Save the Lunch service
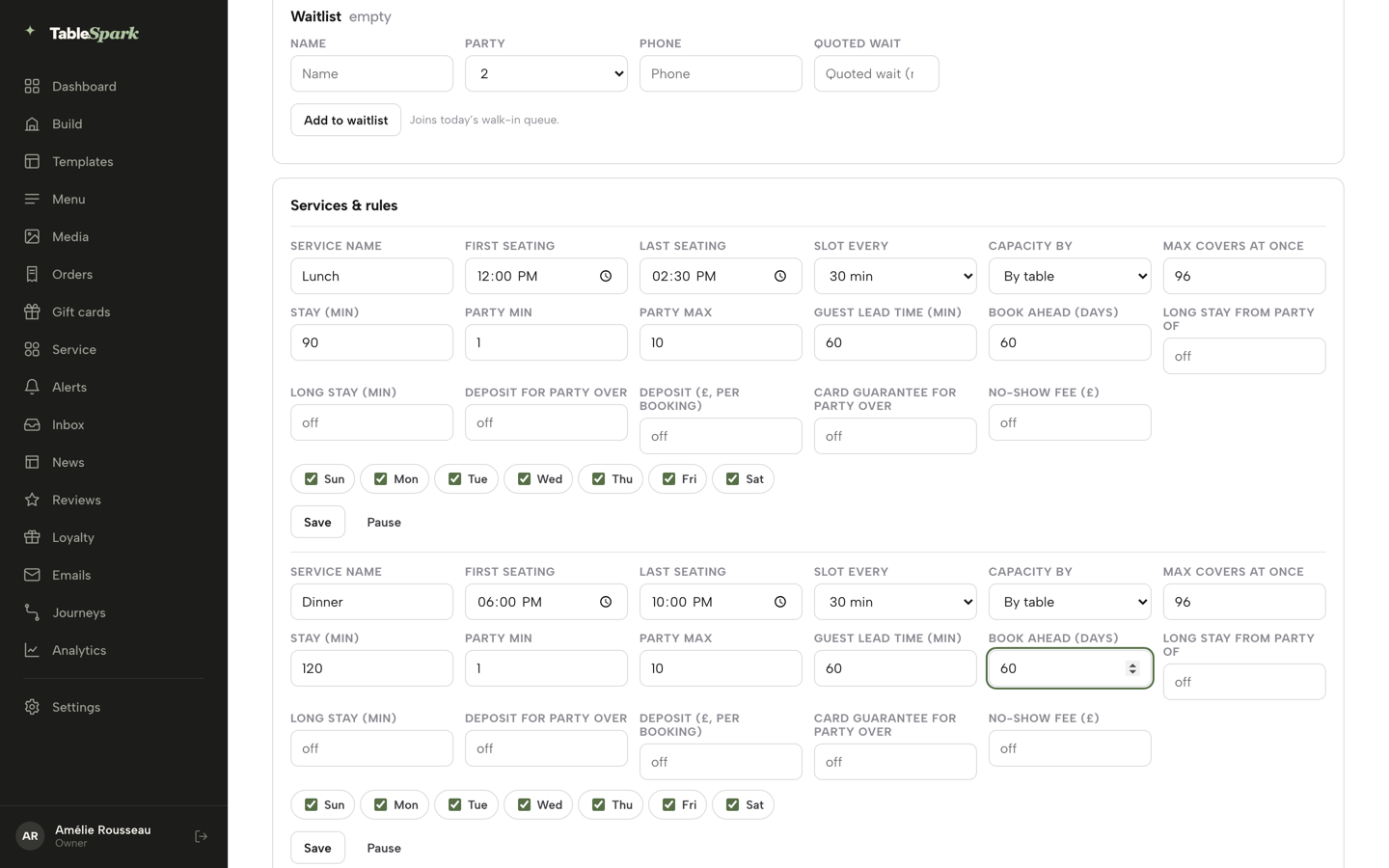The image size is (1389, 868). 317,522
